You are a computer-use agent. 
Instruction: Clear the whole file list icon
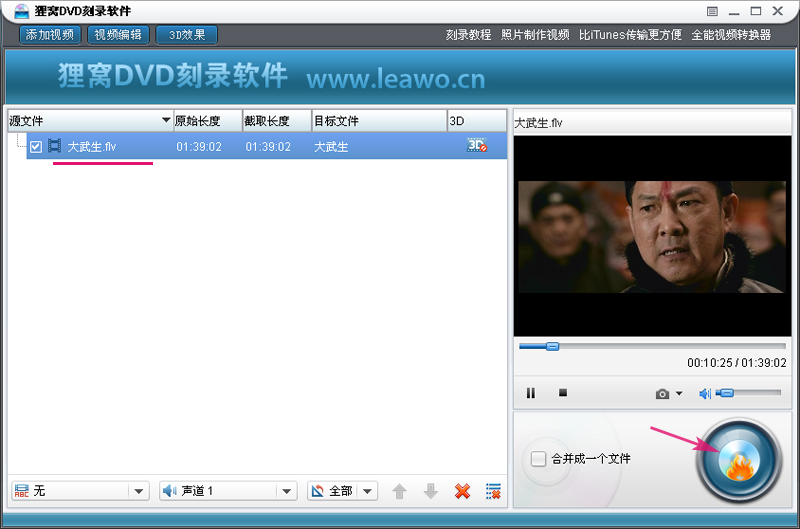click(493, 491)
